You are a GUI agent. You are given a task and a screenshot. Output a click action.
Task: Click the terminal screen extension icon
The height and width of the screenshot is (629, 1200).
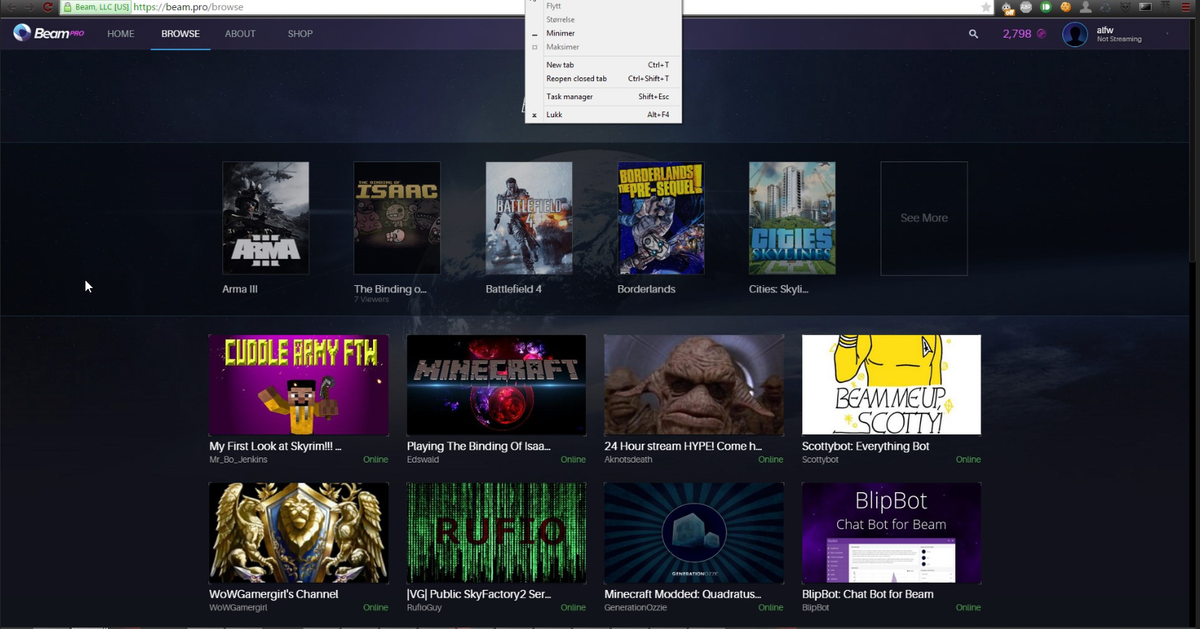point(1145,7)
